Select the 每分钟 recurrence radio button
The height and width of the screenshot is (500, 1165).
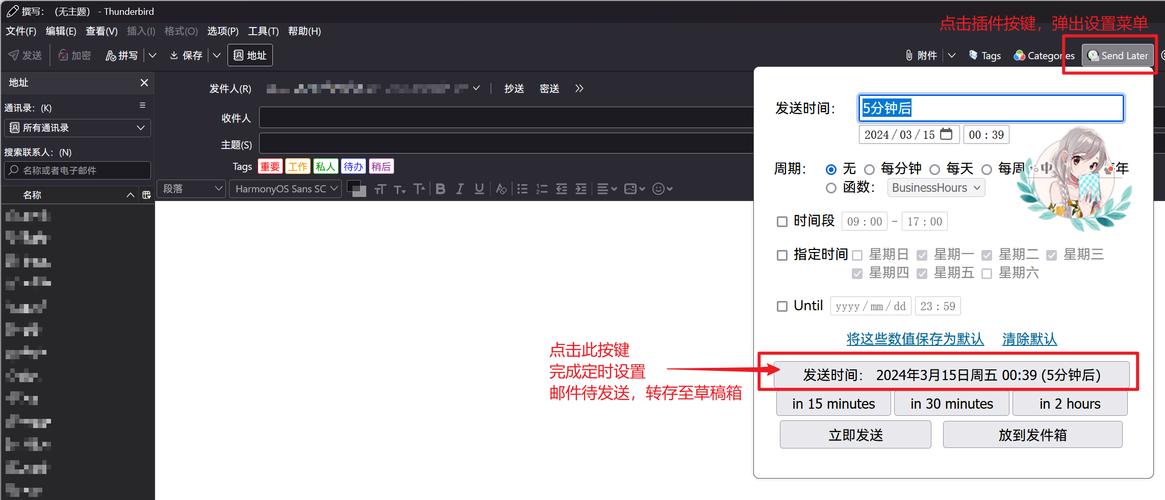click(869, 169)
